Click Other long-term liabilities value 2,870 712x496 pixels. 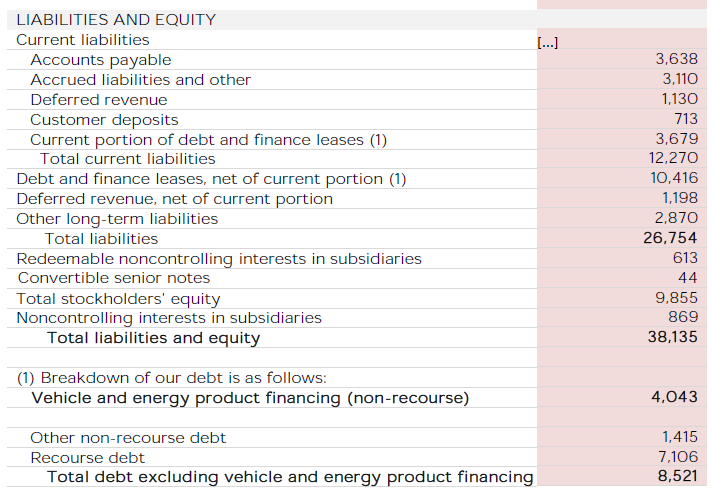pyautogui.click(x=676, y=218)
